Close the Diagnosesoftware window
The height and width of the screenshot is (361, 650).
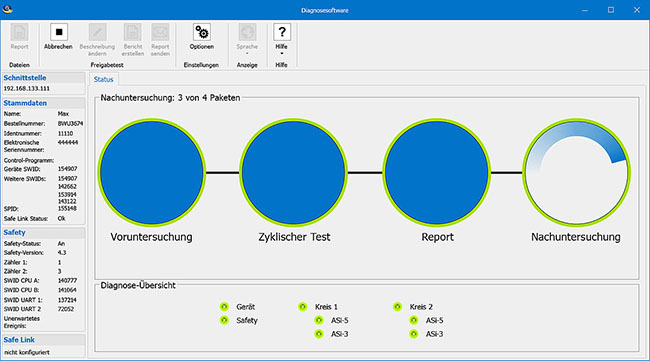coord(637,10)
